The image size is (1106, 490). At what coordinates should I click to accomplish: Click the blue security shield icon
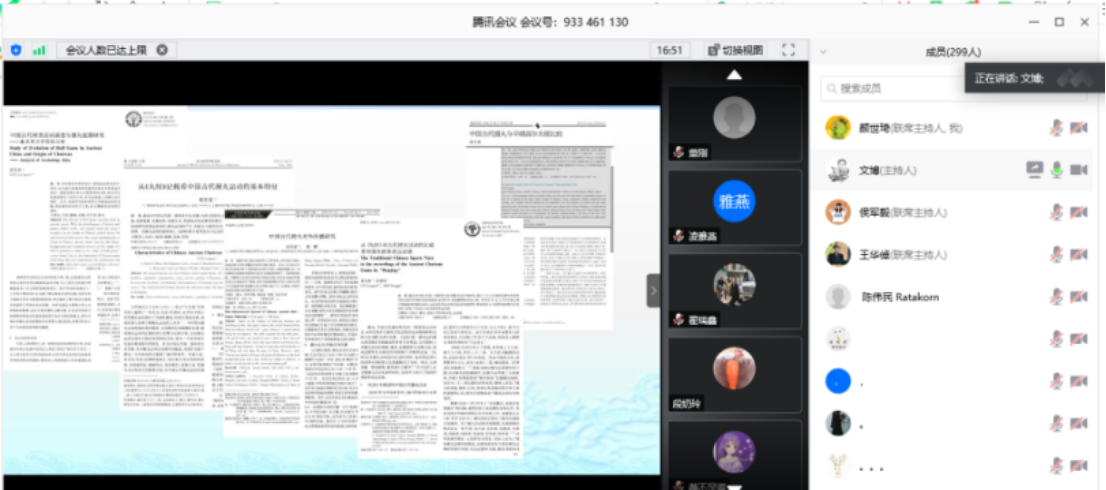[16, 49]
